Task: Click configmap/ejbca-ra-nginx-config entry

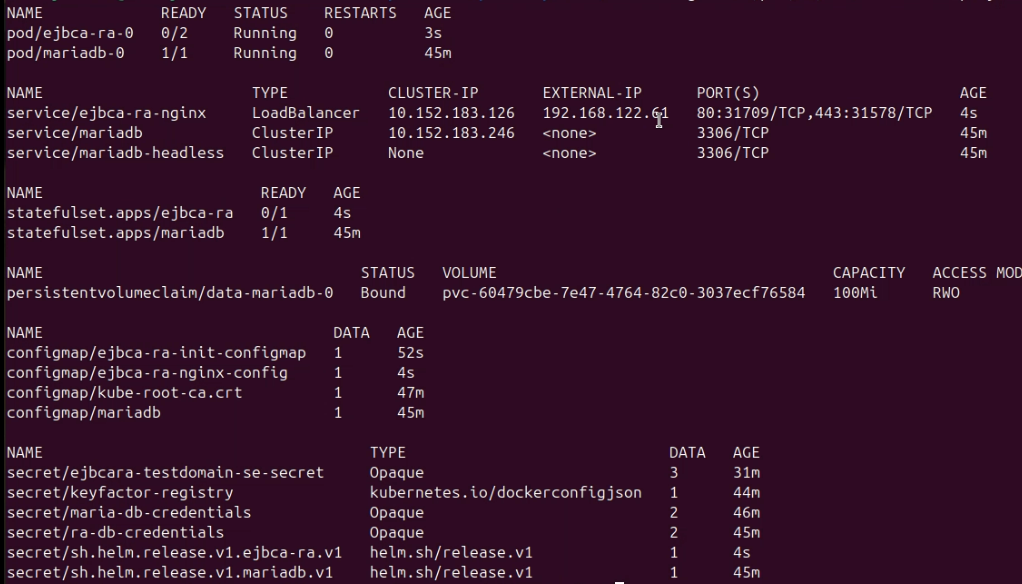Action: [x=147, y=373]
